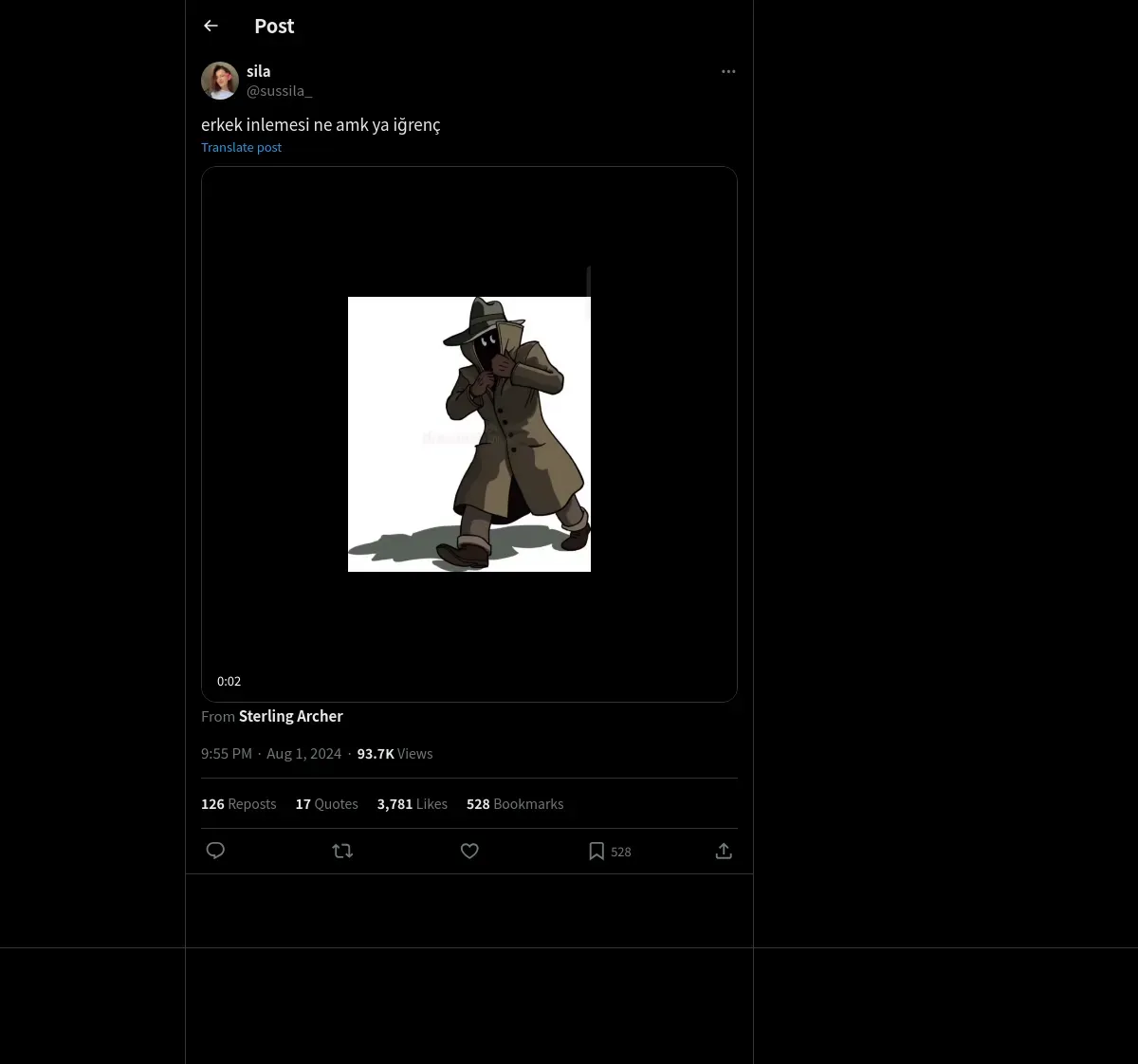Click the Translate post link
The image size is (1138, 1064).
click(241, 147)
